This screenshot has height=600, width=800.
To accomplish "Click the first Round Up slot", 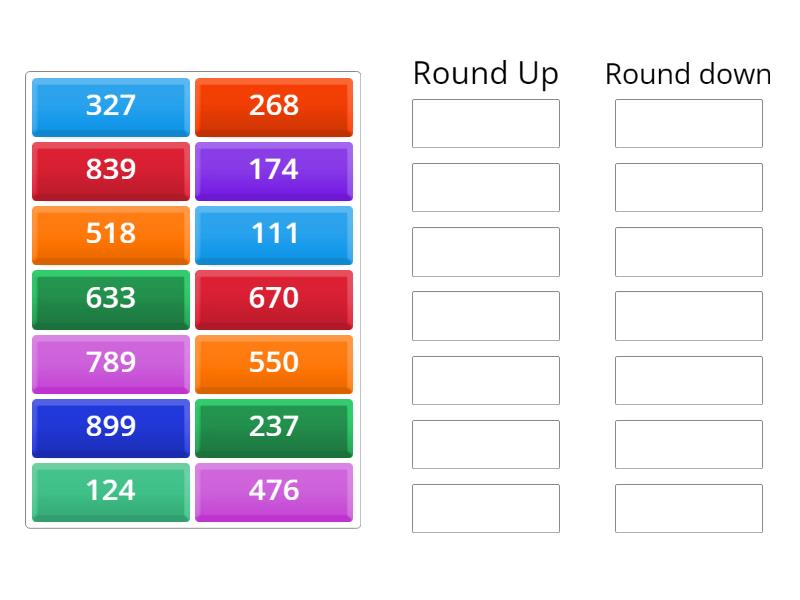I will pyautogui.click(x=486, y=124).
